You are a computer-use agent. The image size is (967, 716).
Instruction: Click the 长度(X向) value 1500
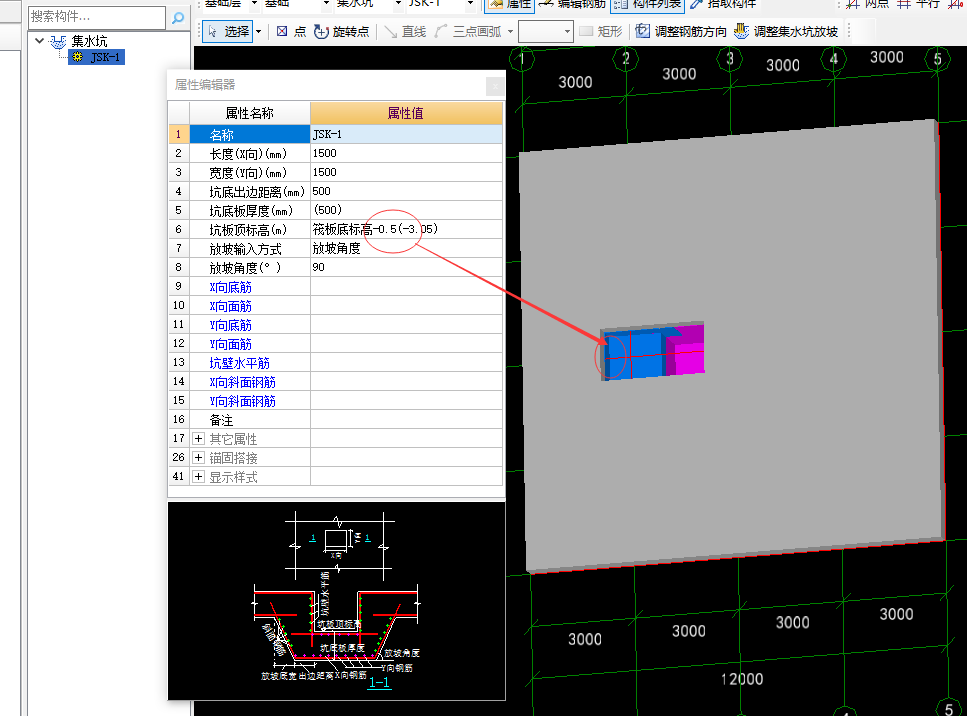click(x=406, y=154)
